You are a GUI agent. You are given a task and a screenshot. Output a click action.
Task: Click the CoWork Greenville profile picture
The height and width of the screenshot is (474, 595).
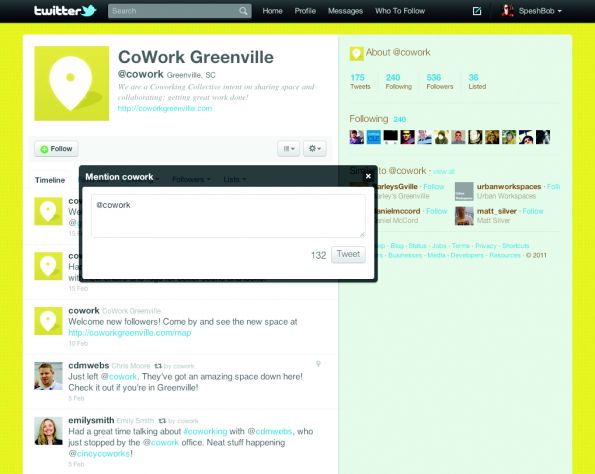72,83
